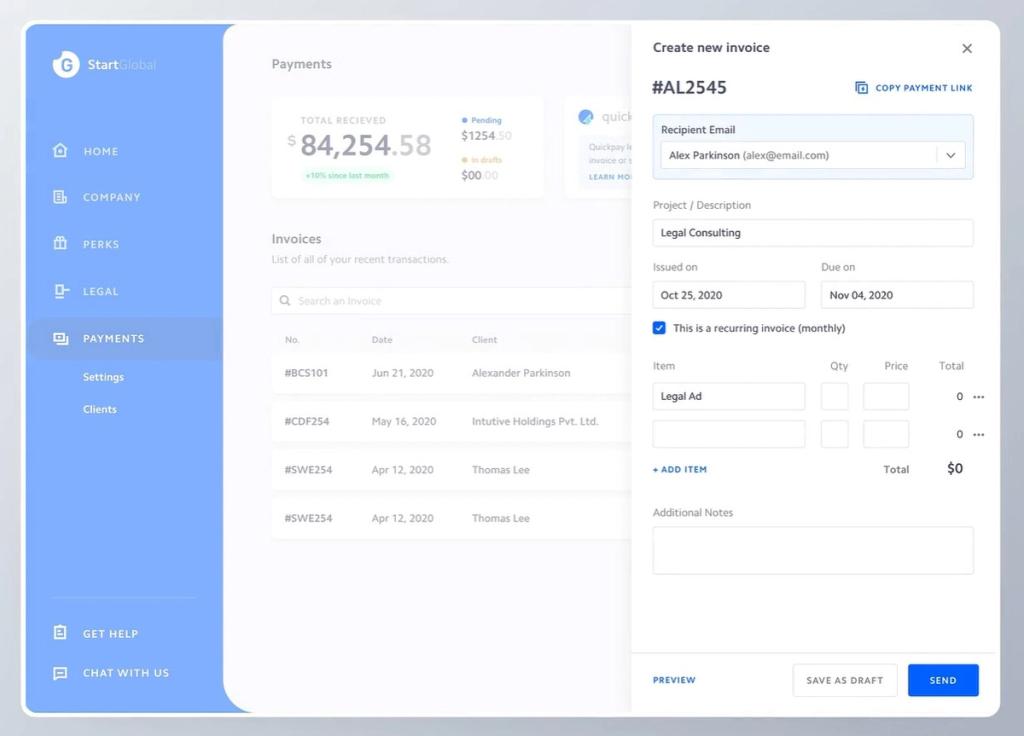1024x736 pixels.
Task: Click the Additional Notes text area
Action: click(812, 551)
